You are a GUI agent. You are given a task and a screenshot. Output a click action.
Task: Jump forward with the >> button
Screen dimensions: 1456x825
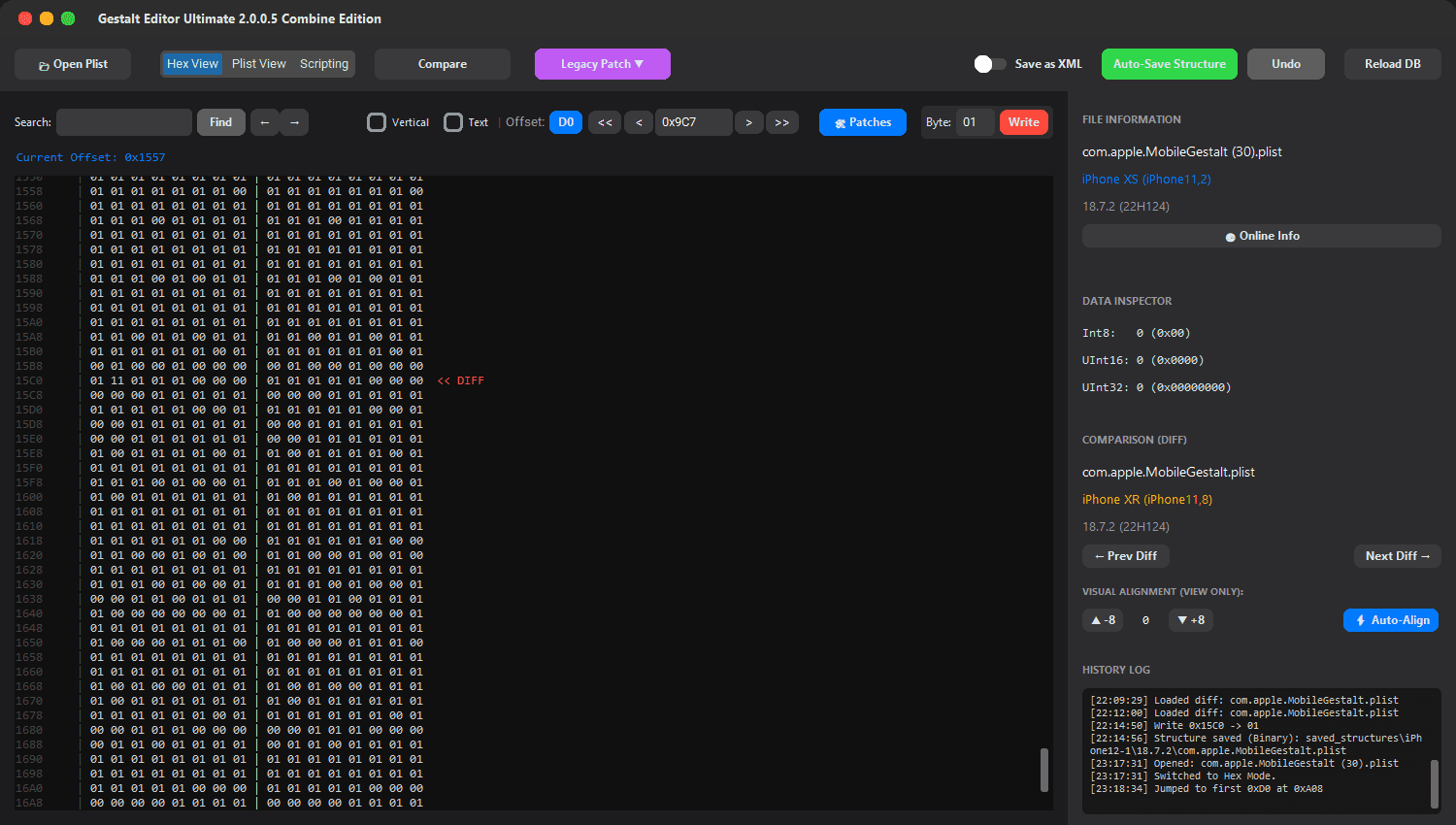tap(782, 122)
